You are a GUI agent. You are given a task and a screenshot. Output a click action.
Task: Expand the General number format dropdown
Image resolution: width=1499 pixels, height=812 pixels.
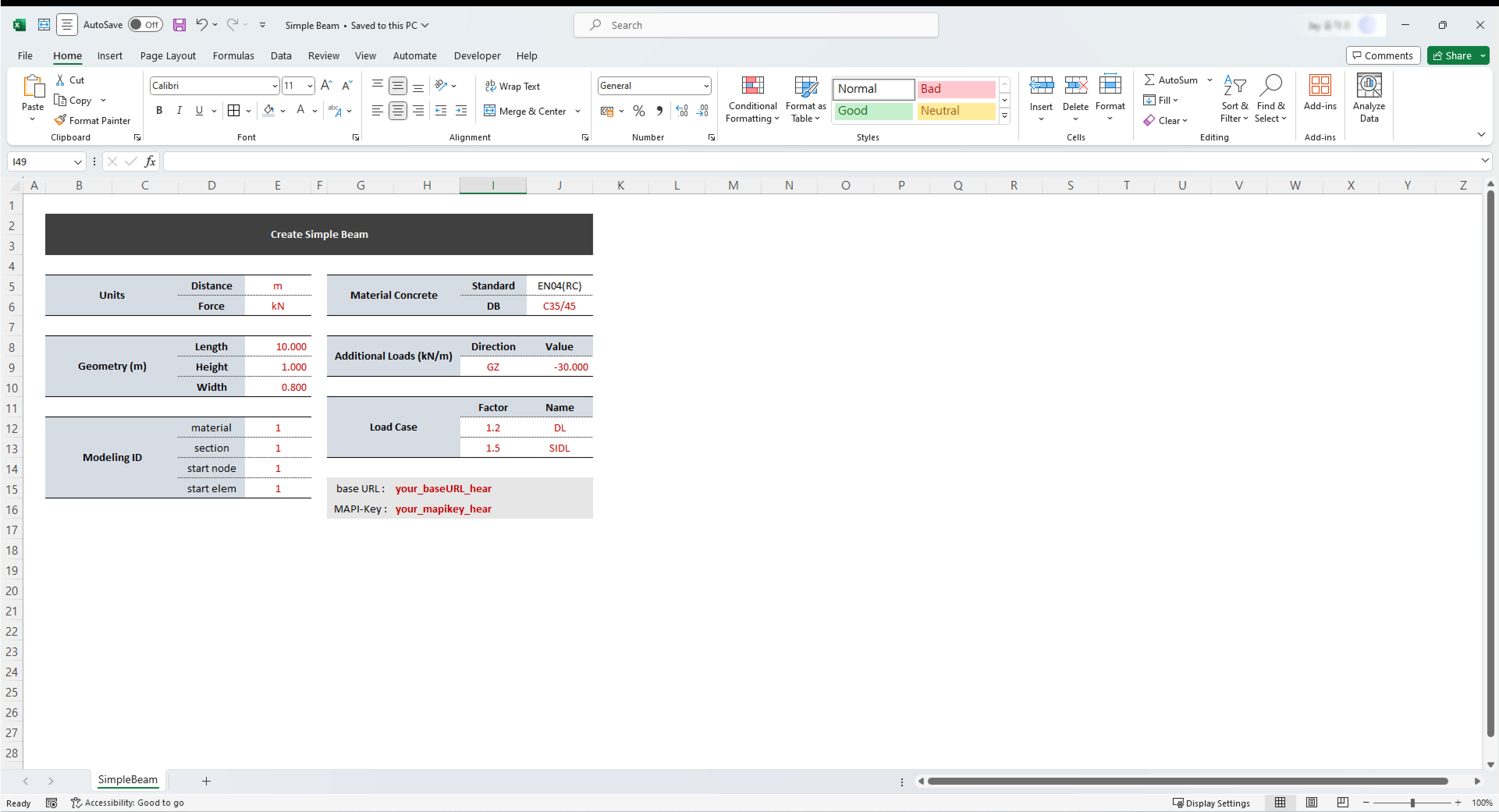(x=706, y=86)
